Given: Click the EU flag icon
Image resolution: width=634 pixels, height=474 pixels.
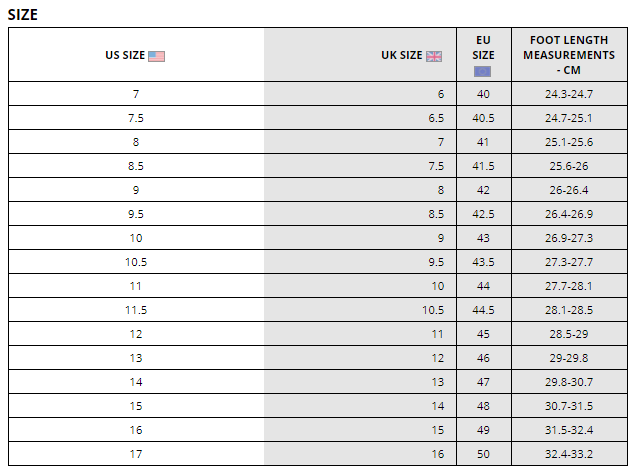Looking at the screenshot, I should (x=483, y=71).
